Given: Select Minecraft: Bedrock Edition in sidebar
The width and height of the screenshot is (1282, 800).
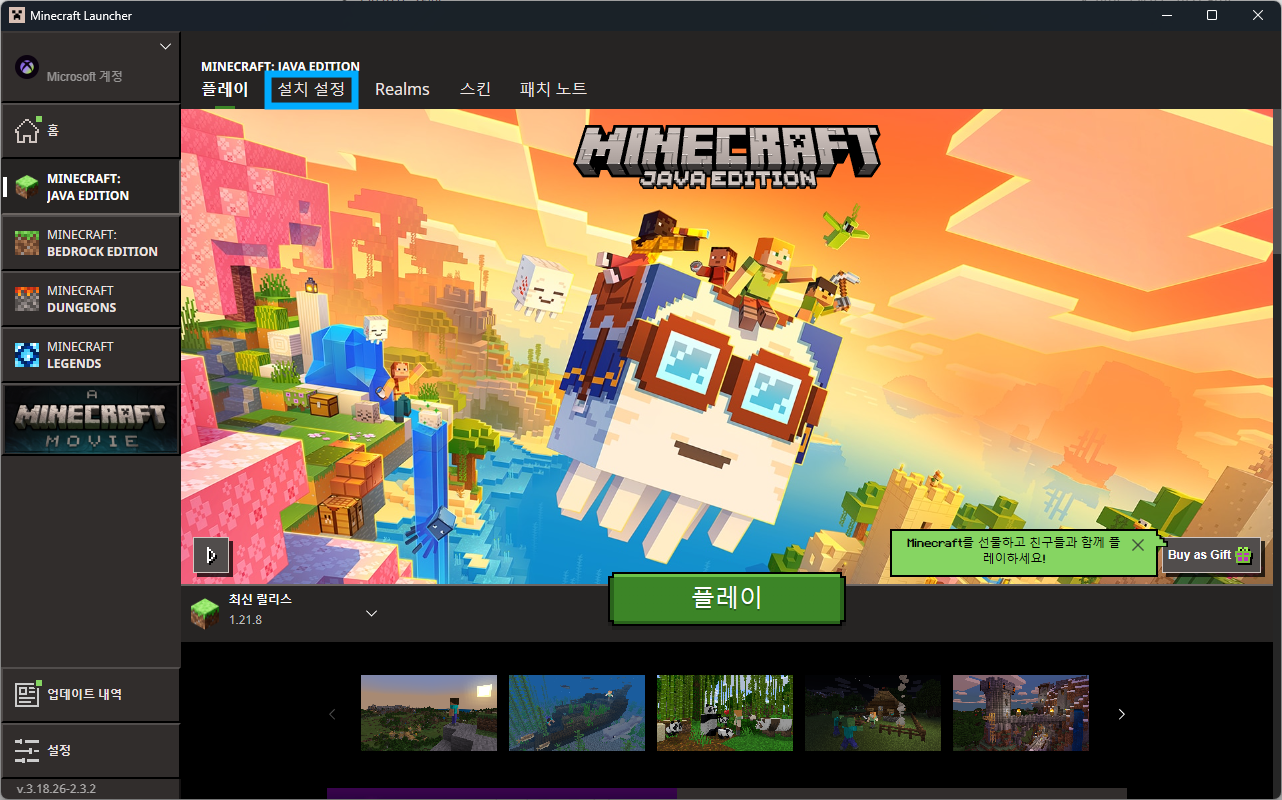Looking at the screenshot, I should [x=90, y=243].
